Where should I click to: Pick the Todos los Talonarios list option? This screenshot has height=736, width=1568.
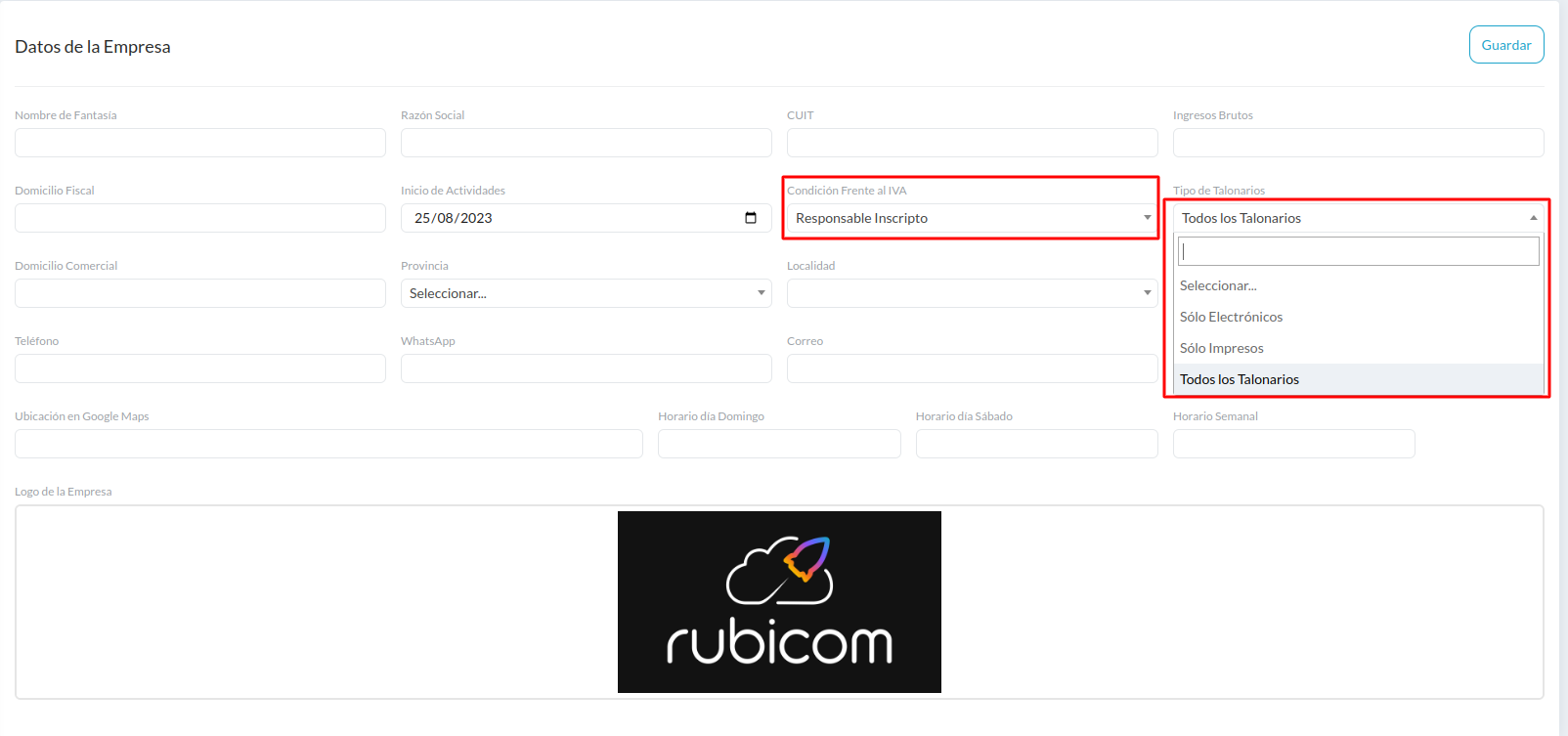1239,379
